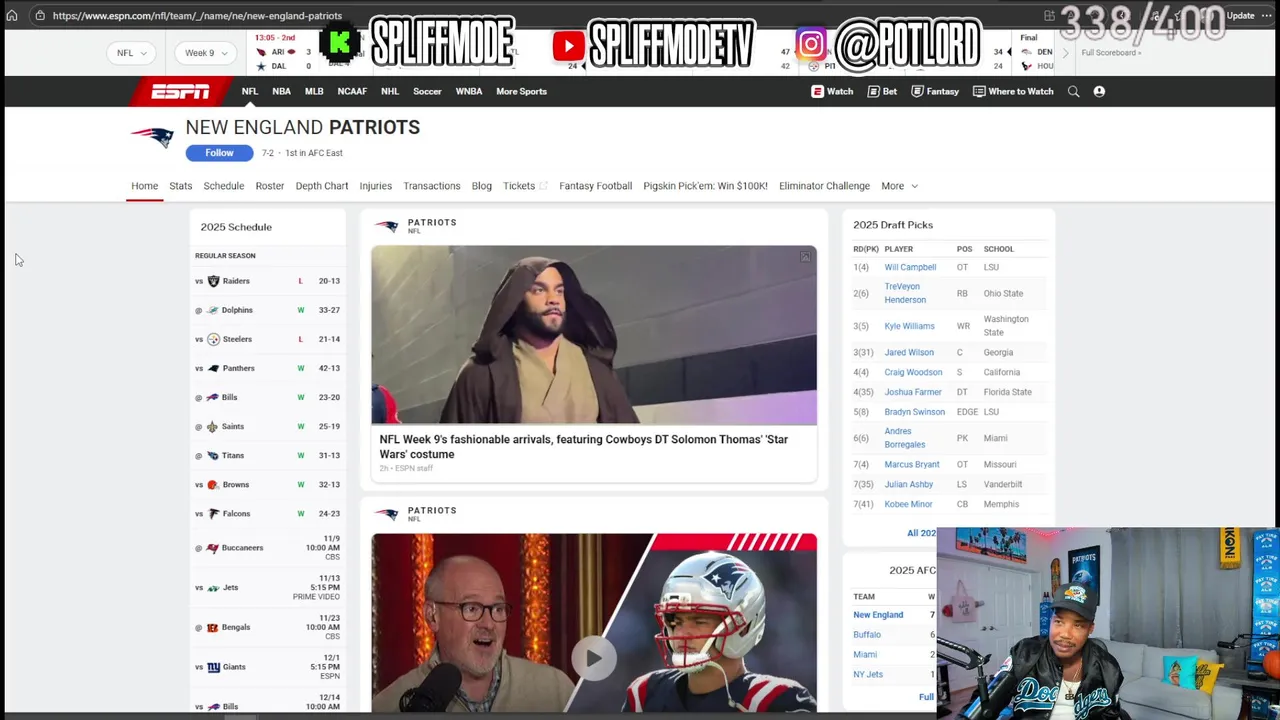Select the Home tab
Image resolution: width=1280 pixels, height=720 pixels.
pyautogui.click(x=144, y=186)
